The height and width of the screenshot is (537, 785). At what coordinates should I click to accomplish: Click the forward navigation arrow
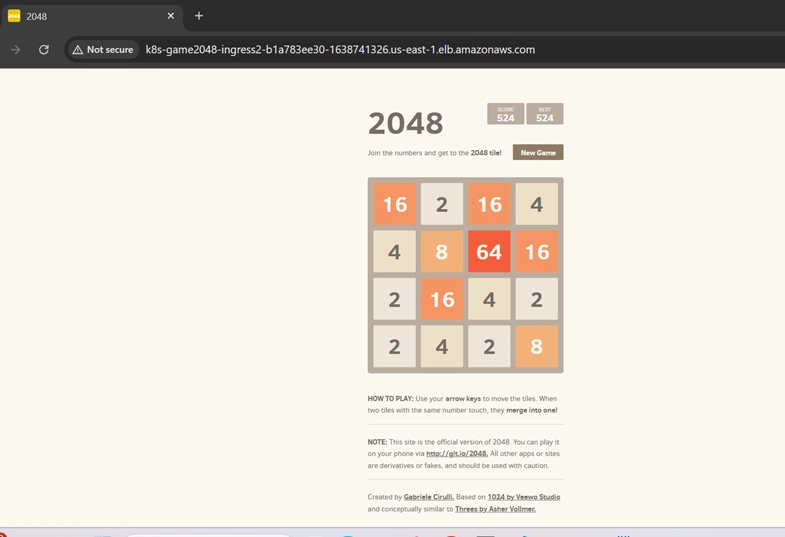pos(16,50)
